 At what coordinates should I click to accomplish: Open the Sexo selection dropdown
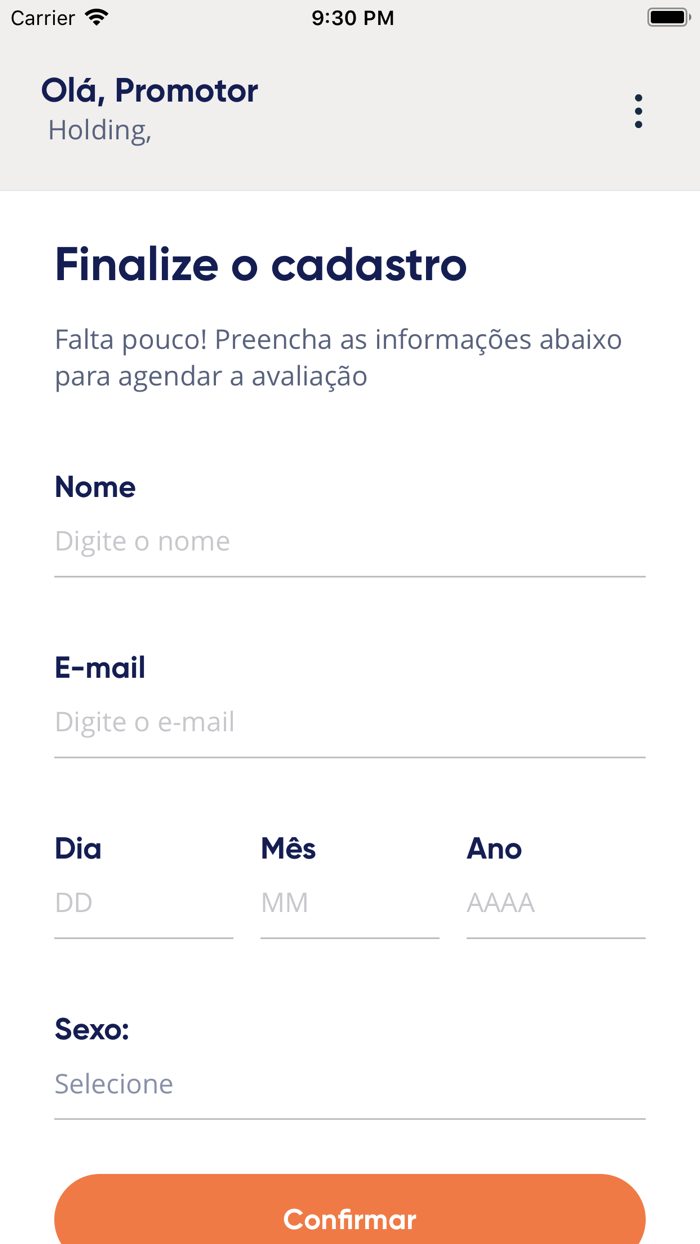[x=350, y=1083]
